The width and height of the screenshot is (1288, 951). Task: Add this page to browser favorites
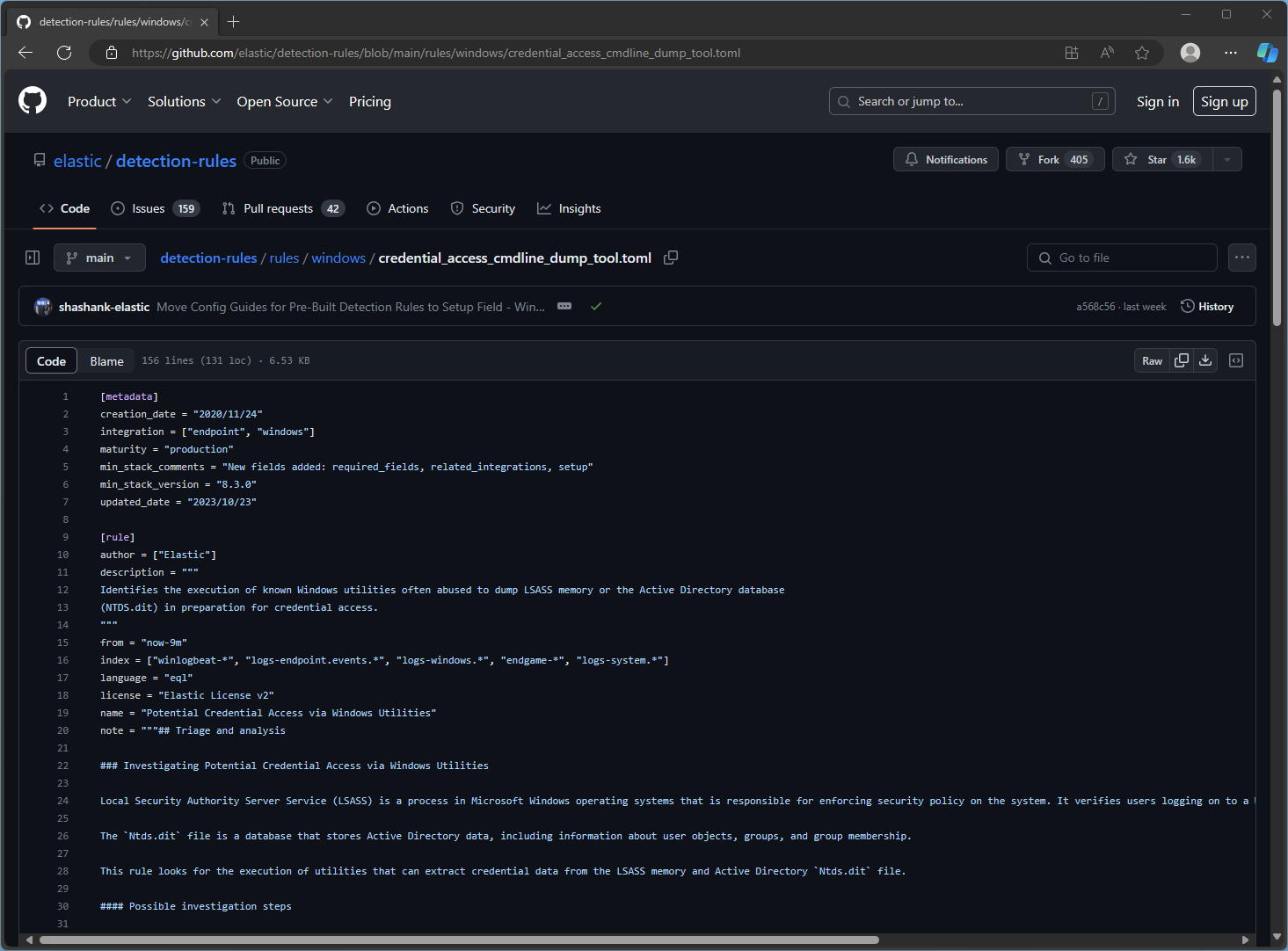[1142, 53]
